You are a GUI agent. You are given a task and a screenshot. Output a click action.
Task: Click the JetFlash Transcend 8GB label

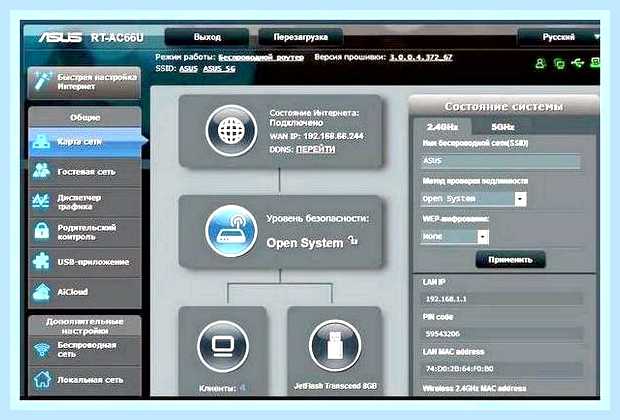[x=335, y=386]
